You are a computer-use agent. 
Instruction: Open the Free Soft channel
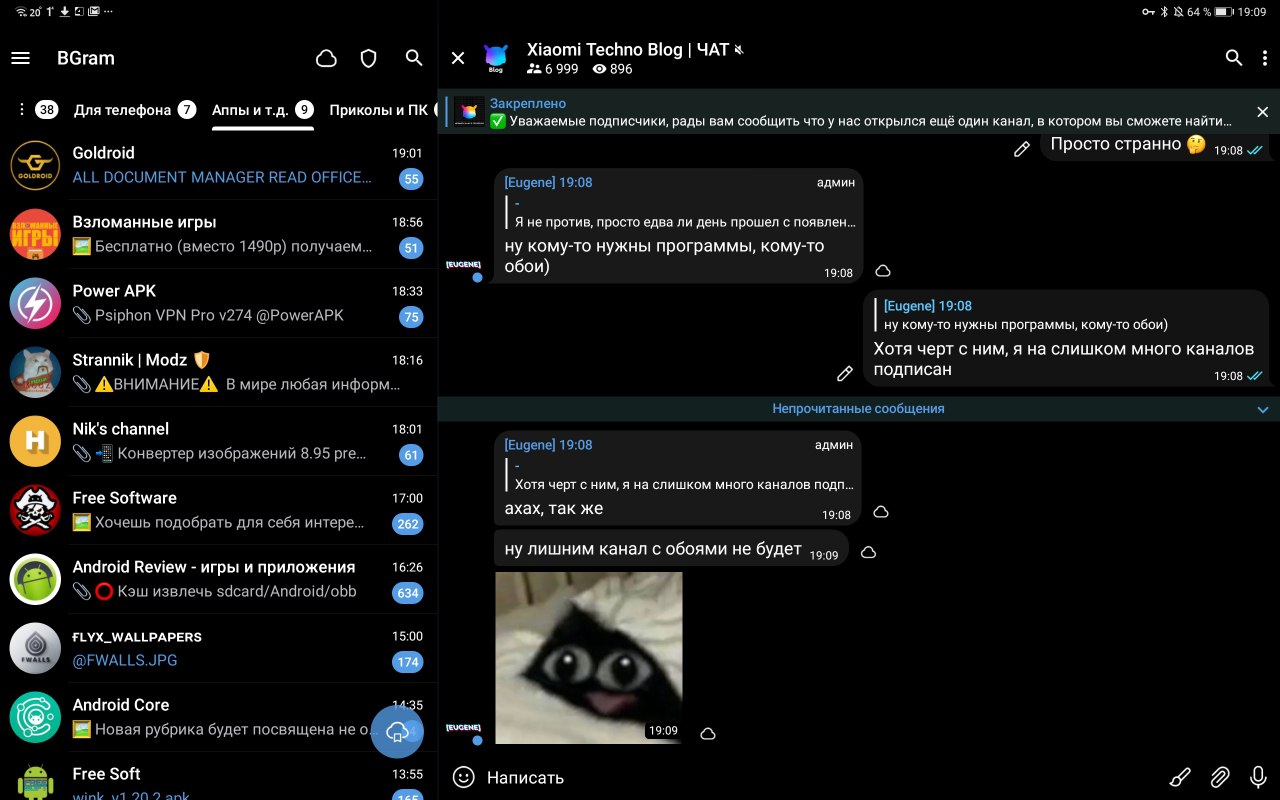[x=218, y=778]
